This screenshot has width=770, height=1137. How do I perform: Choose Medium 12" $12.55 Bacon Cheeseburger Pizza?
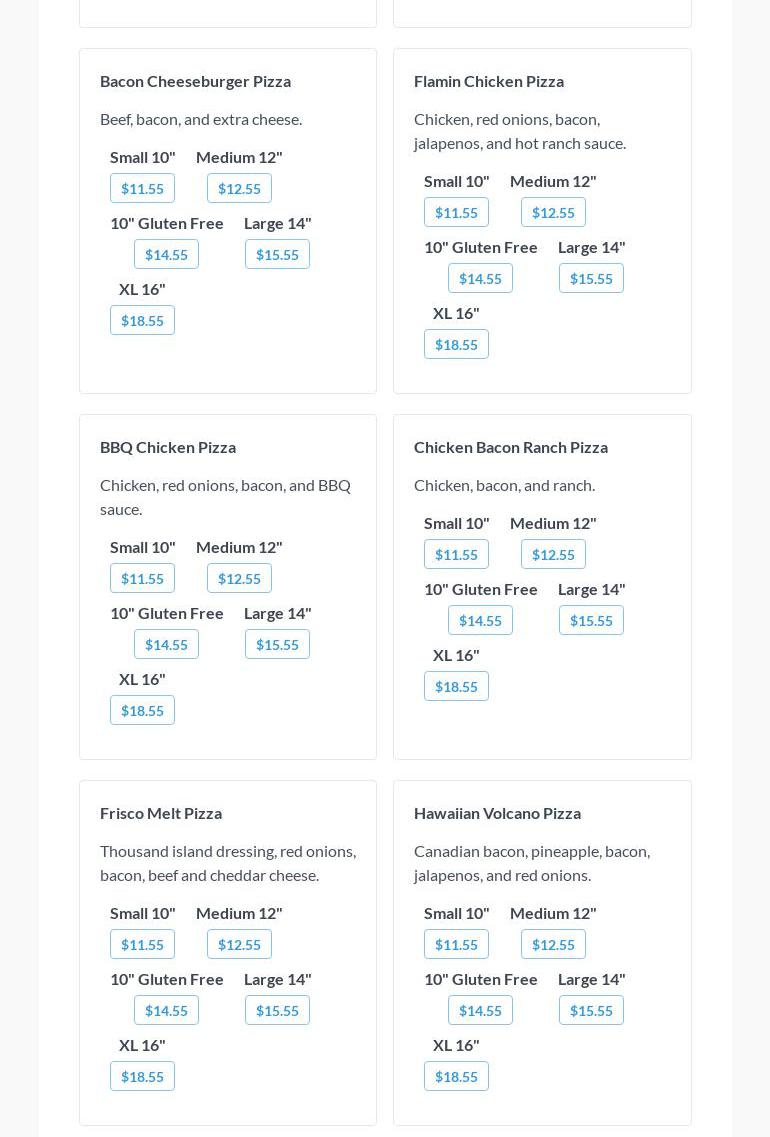[x=239, y=188]
